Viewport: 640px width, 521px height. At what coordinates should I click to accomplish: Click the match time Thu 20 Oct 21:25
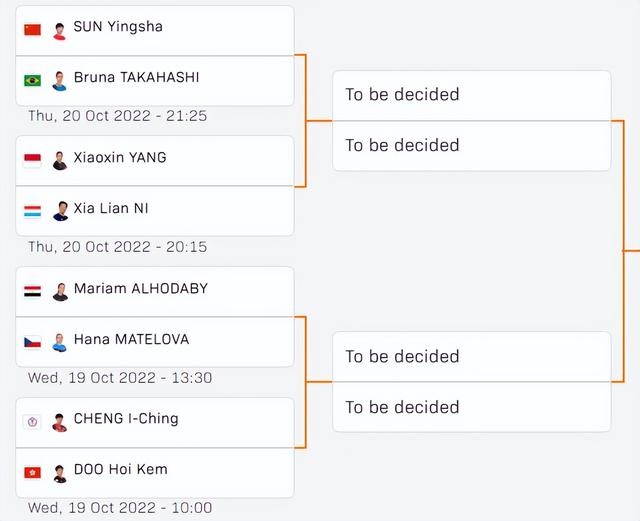(x=118, y=116)
